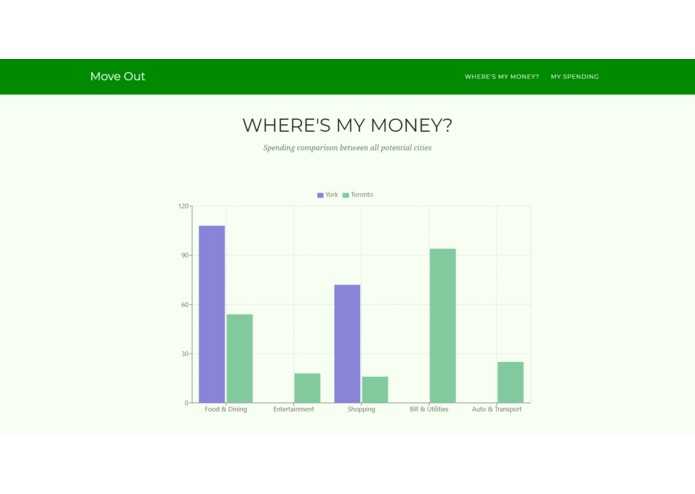The height and width of the screenshot is (494, 695).
Task: Select York's Food & Dining bar
Action: point(212,314)
